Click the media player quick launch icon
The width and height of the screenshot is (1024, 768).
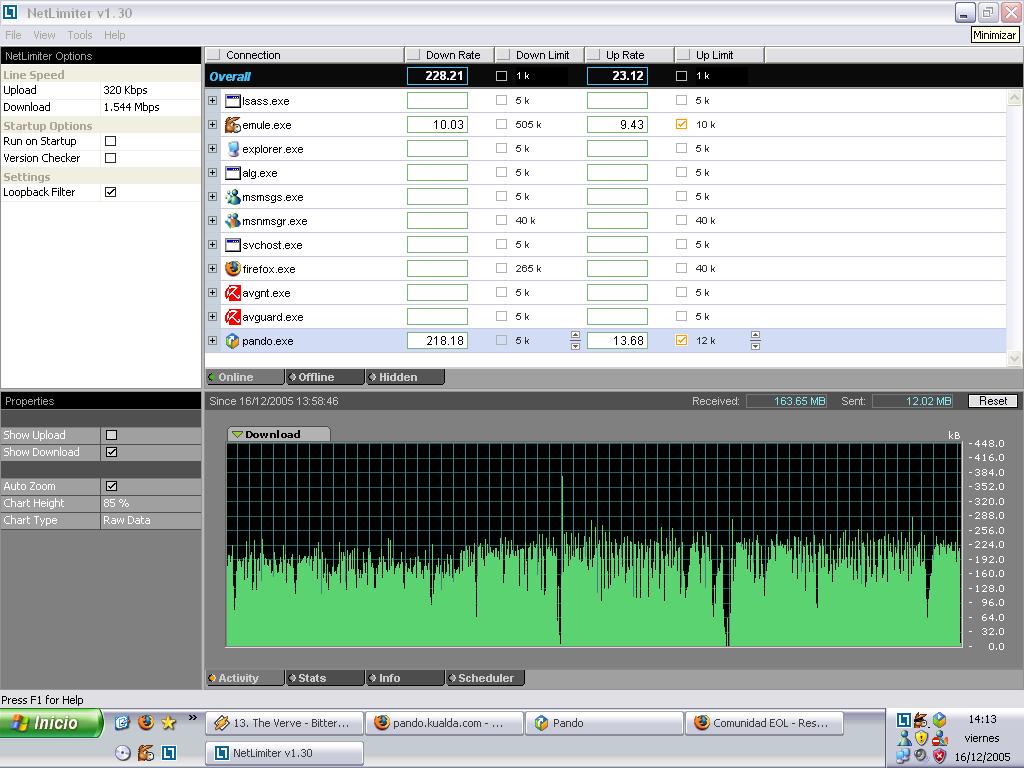[123, 753]
